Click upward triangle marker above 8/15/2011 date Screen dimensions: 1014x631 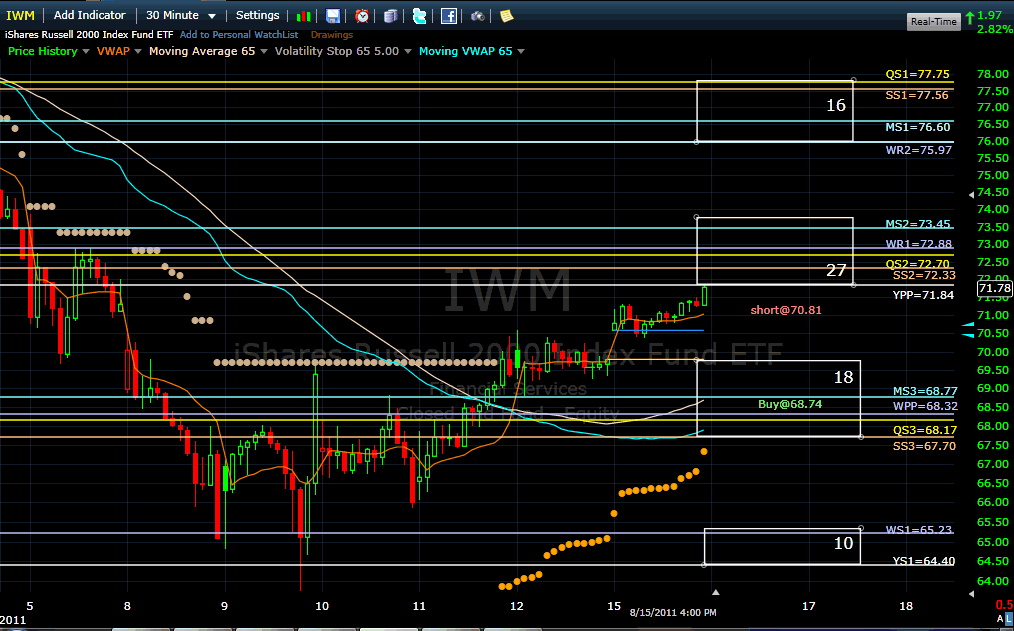pyautogui.click(x=715, y=592)
